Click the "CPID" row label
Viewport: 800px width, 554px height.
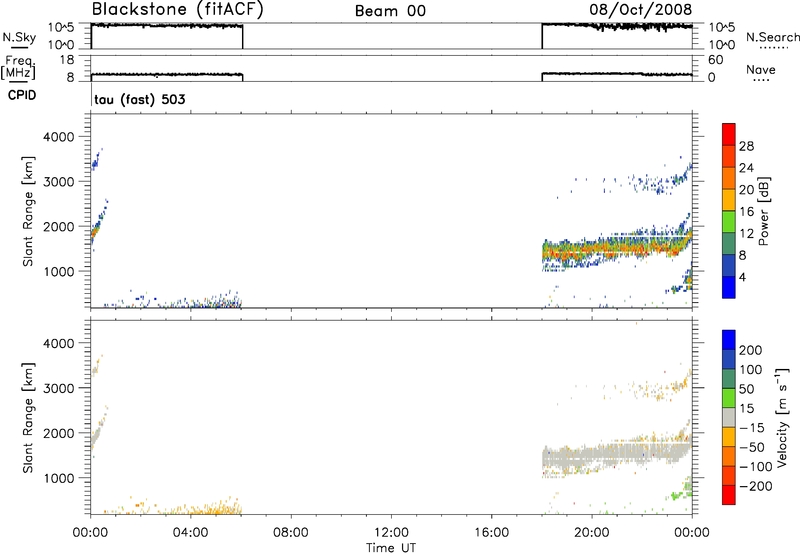(x=22, y=95)
